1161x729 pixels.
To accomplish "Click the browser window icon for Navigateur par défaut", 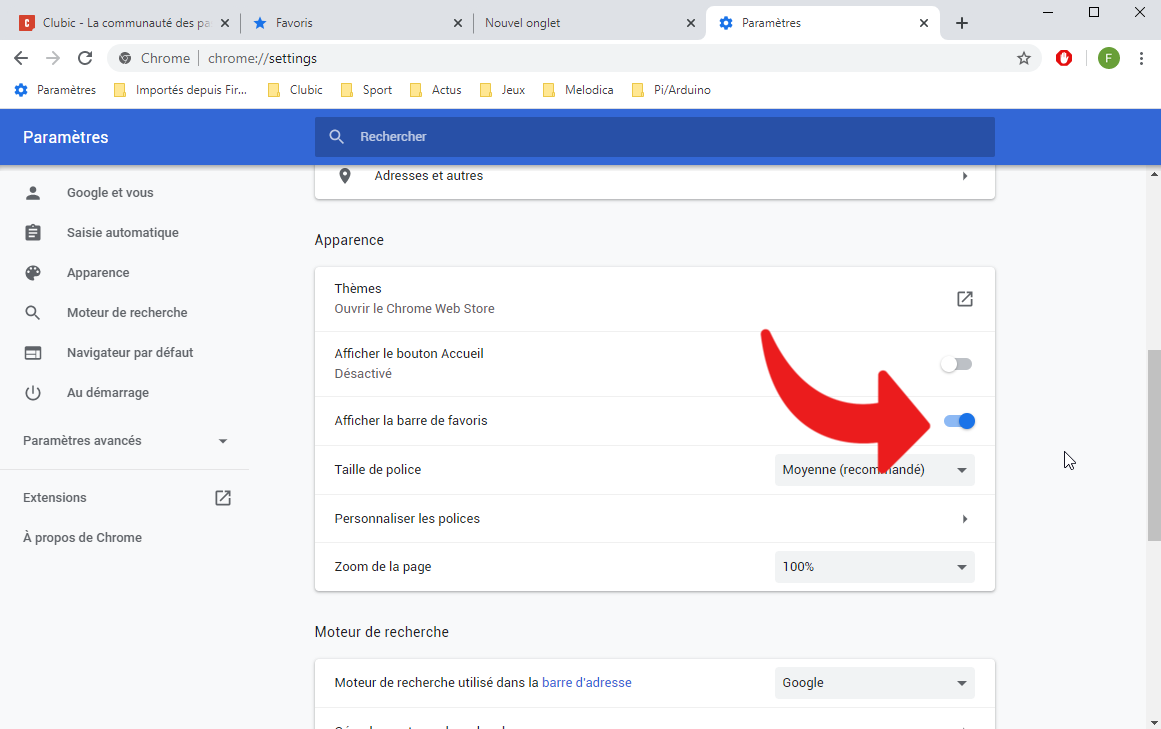I will pos(33,352).
